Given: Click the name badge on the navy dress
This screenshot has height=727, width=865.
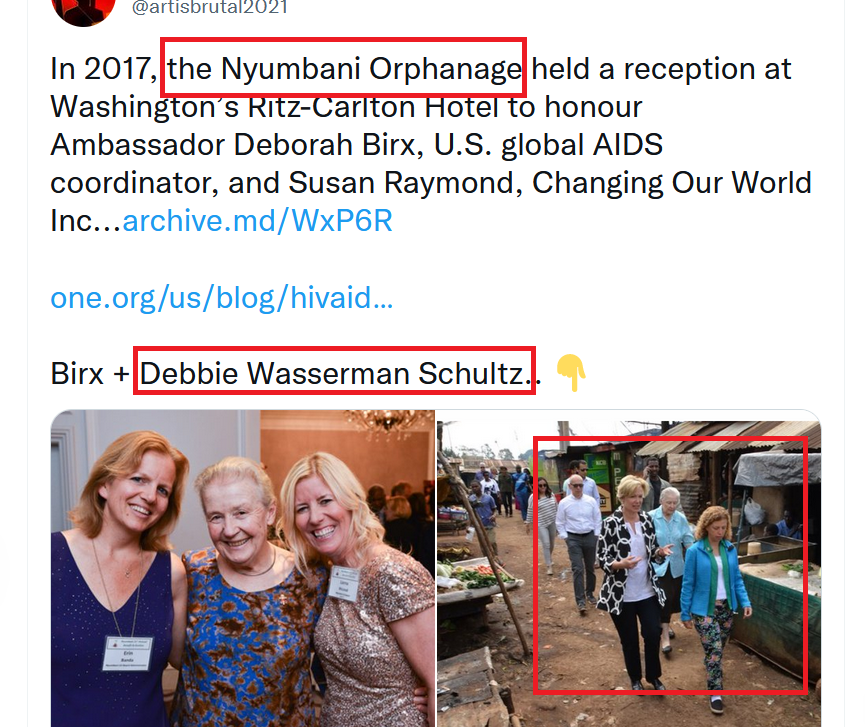Looking at the screenshot, I should tap(128, 654).
